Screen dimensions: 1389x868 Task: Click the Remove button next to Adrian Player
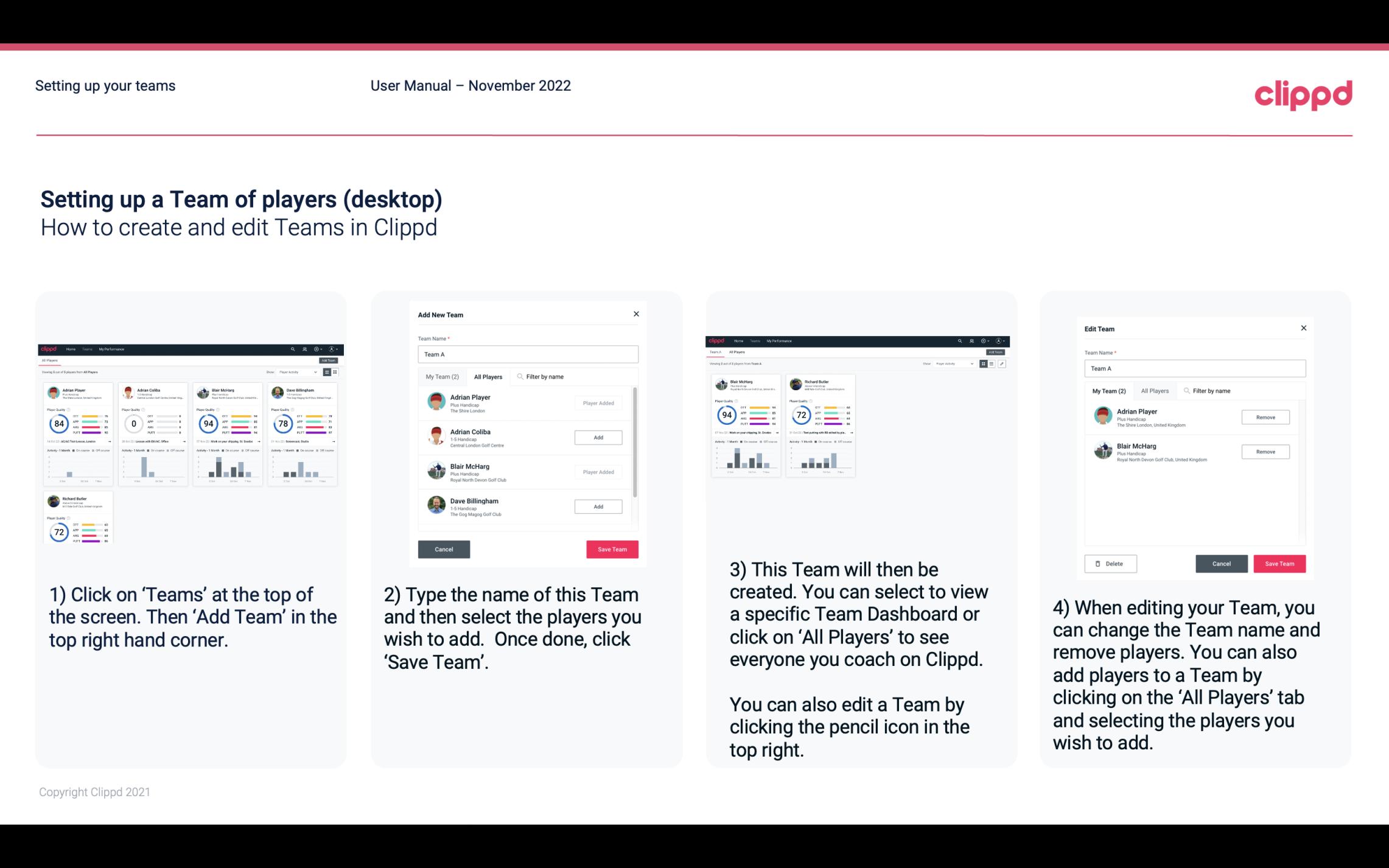pos(1265,417)
